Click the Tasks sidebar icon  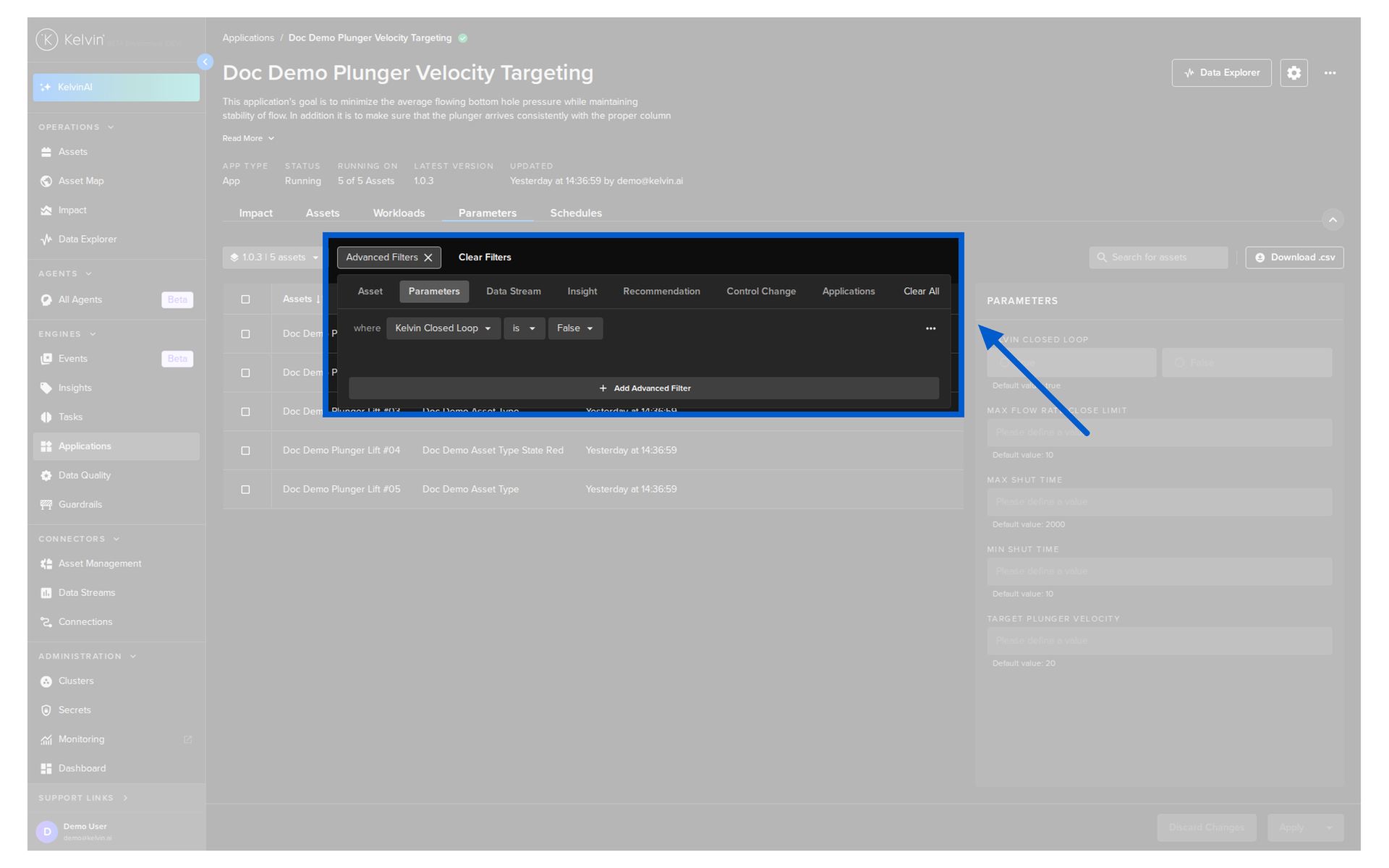click(46, 417)
